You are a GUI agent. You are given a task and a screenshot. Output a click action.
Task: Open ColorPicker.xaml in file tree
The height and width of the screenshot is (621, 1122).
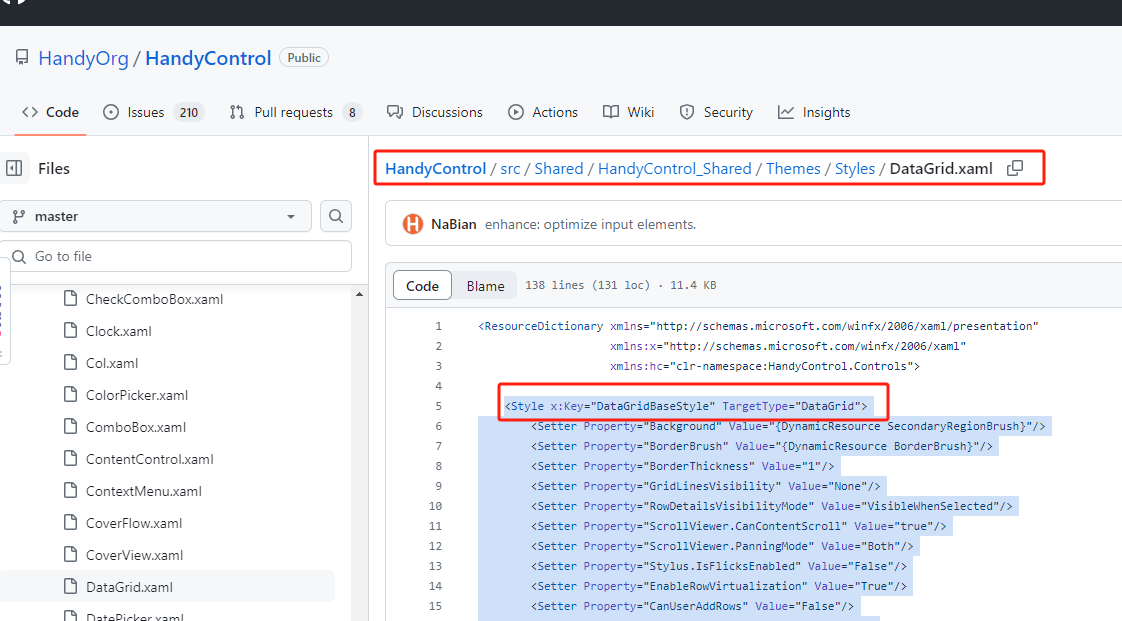coord(137,395)
